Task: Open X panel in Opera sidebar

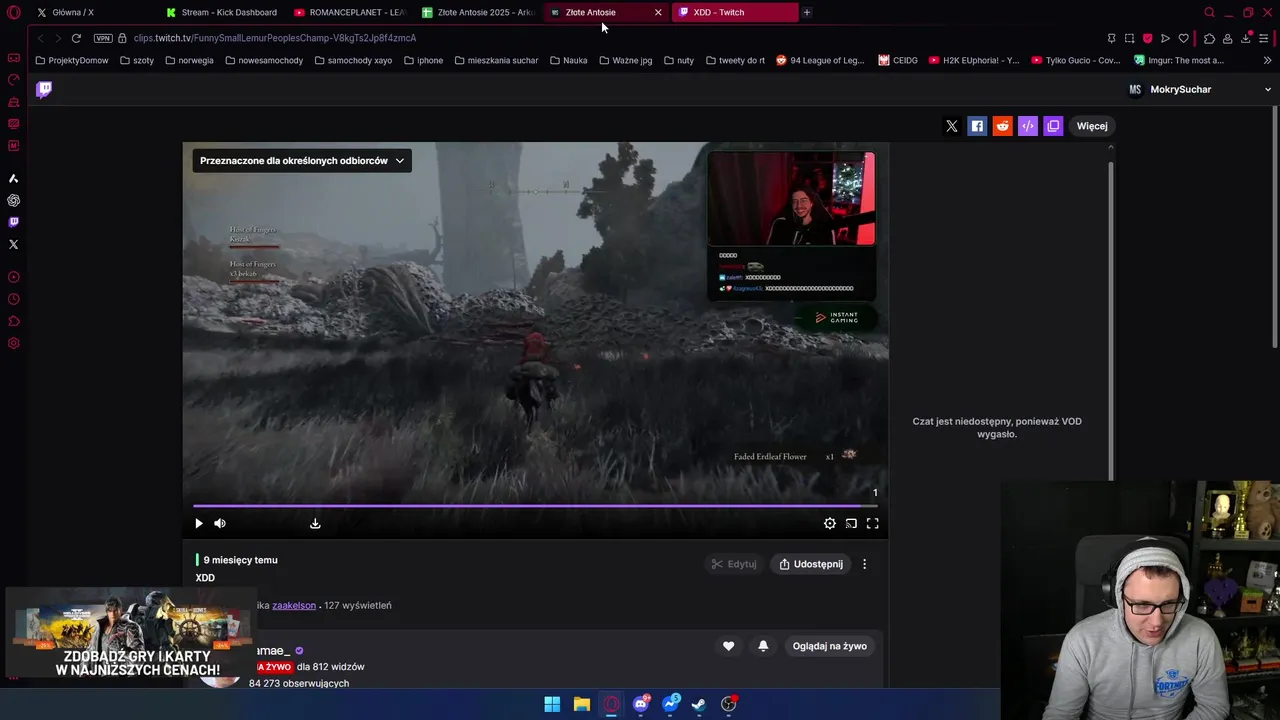Action: coord(13,244)
